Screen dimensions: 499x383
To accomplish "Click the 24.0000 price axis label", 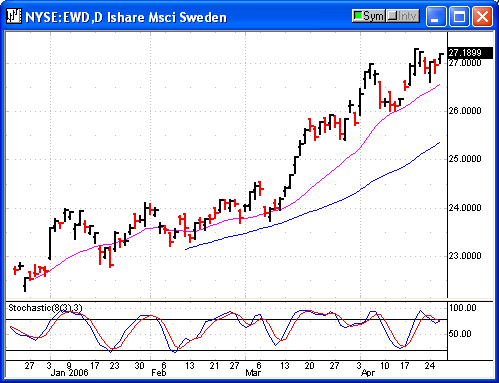I will pos(465,208).
